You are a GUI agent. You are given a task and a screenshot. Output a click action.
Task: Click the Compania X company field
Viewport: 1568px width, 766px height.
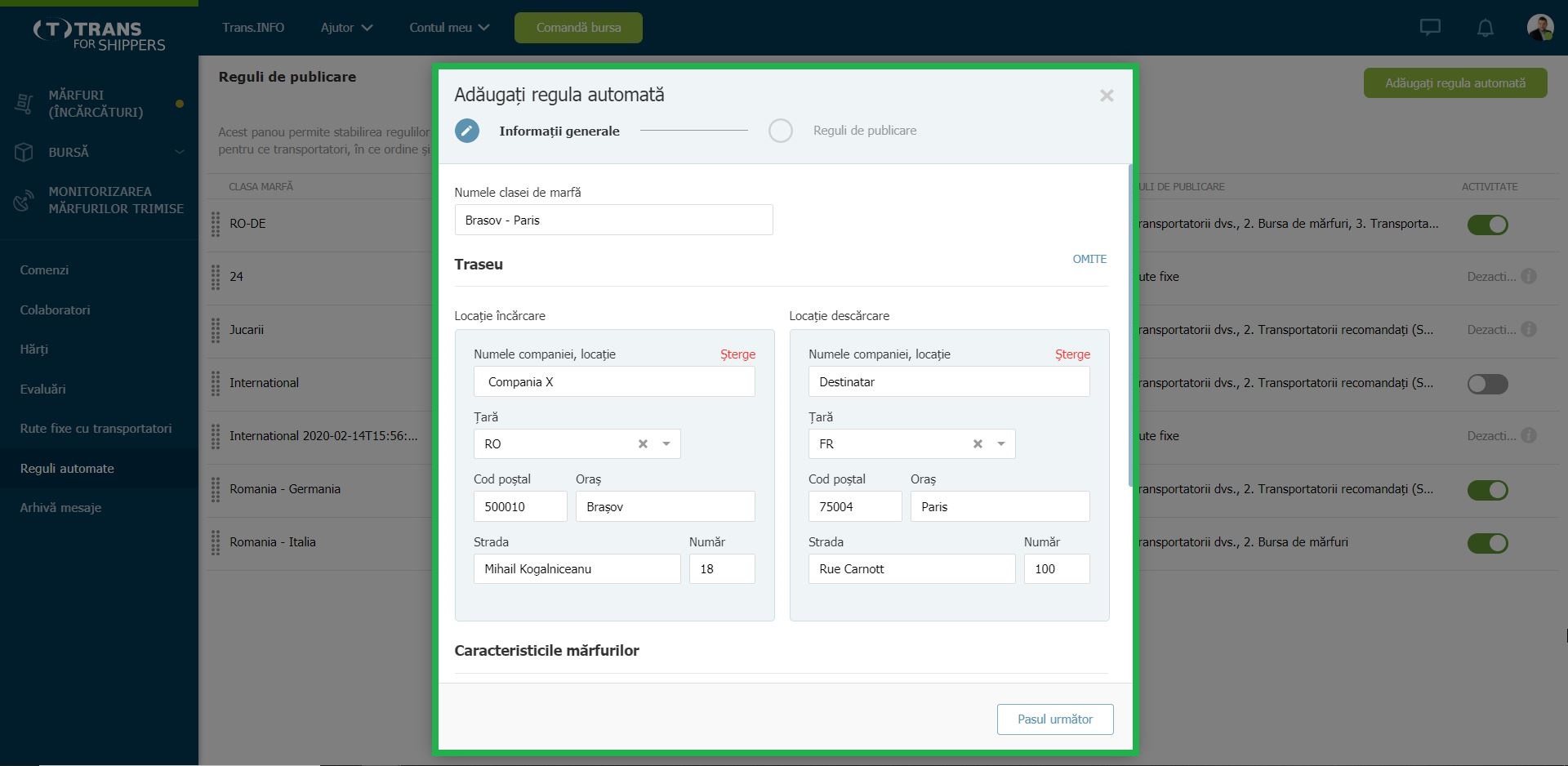(x=614, y=382)
